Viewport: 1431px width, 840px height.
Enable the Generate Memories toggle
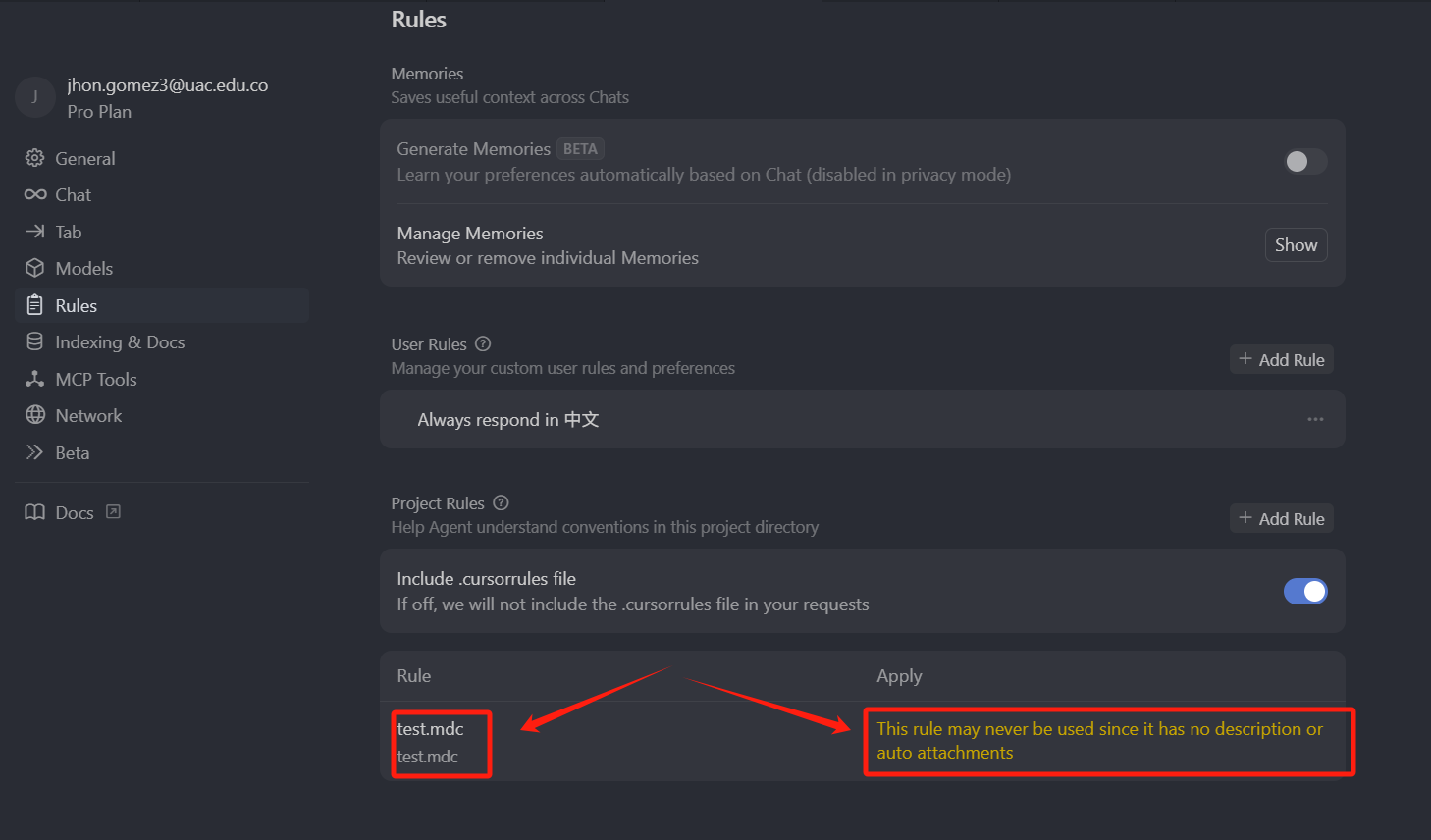[x=1305, y=161]
